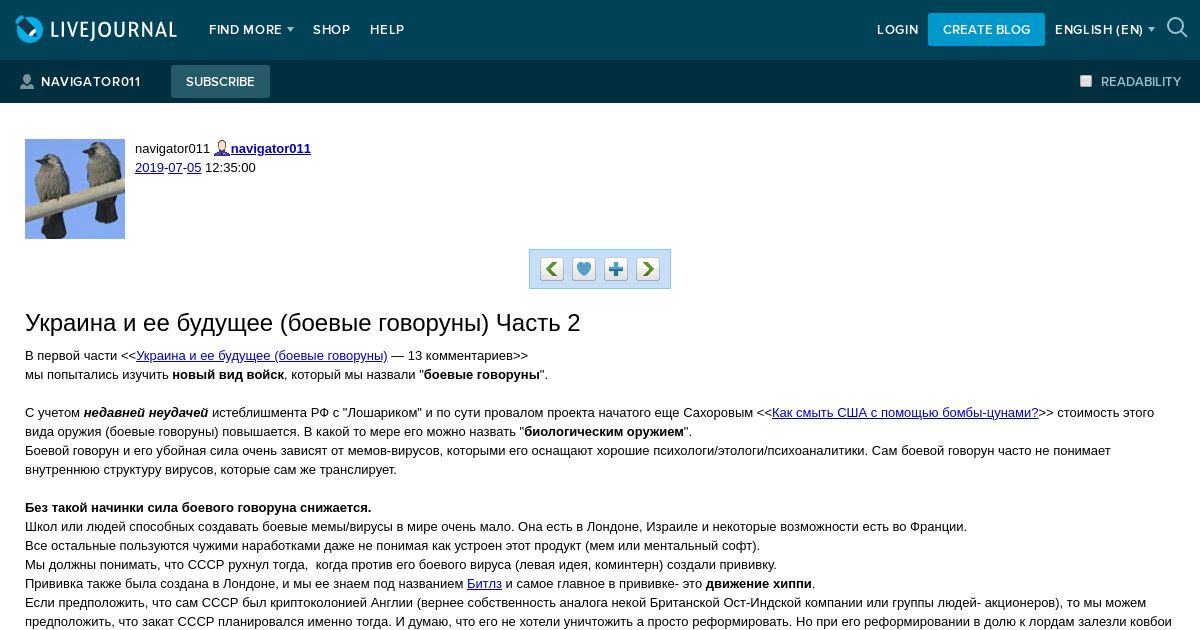Click the year 2019 date link
The image size is (1200, 630).
click(x=149, y=167)
